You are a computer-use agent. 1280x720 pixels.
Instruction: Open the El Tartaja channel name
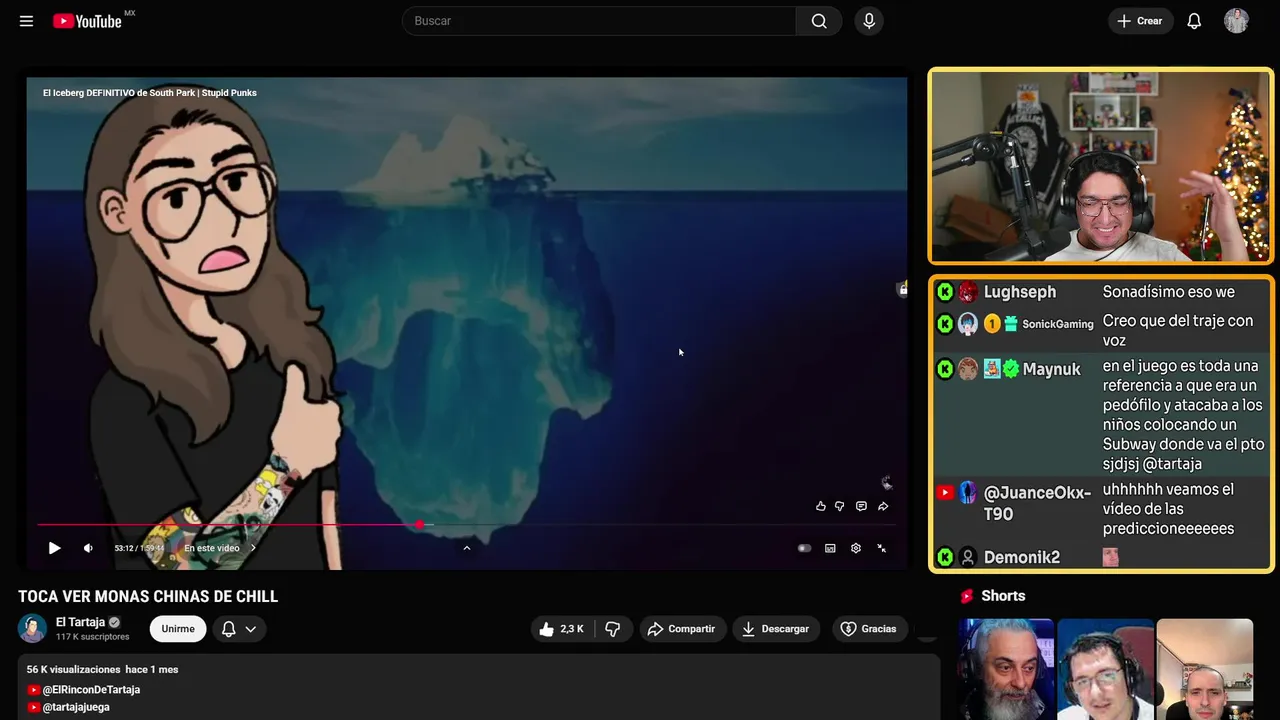80,622
